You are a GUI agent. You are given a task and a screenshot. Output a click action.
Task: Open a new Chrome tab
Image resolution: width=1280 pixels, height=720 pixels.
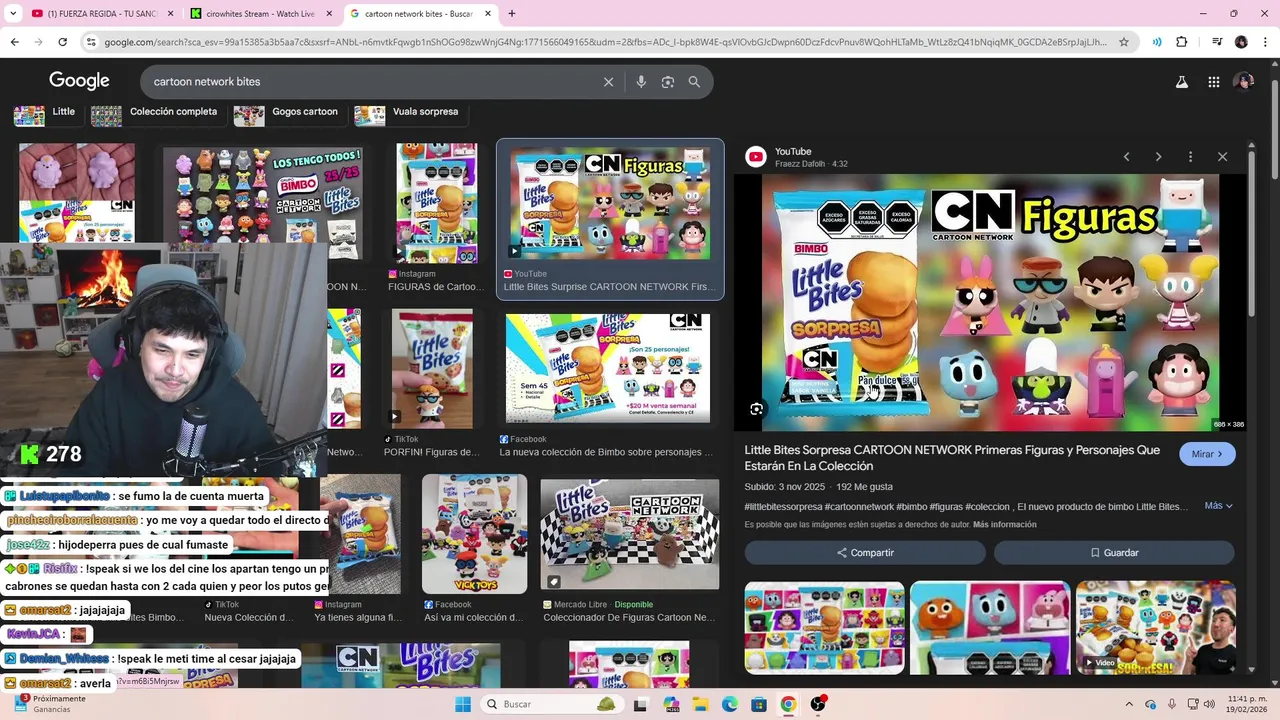(x=512, y=14)
